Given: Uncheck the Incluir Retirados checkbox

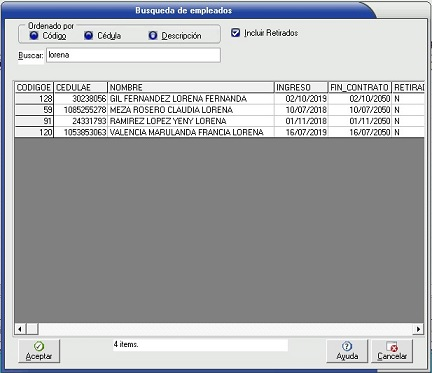Looking at the screenshot, I should (236, 33).
